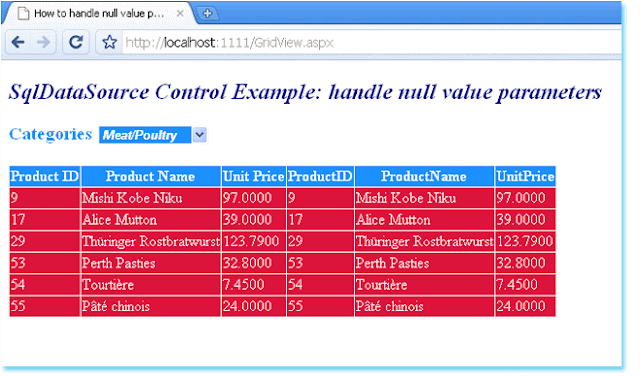Click price 7.4500 in the second grid
Image resolution: width=640 pixels, height=377 pixels.
coord(517,285)
